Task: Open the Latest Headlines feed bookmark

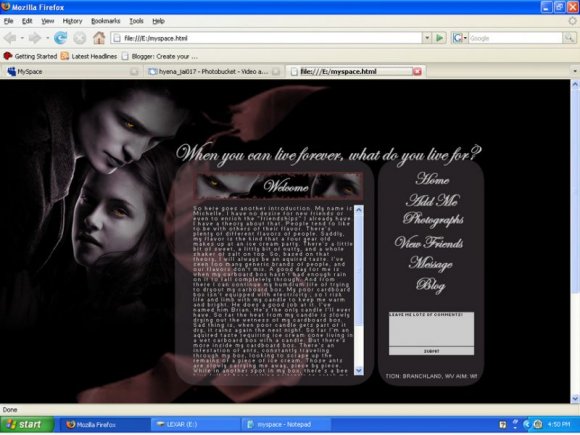Action: coord(89,56)
